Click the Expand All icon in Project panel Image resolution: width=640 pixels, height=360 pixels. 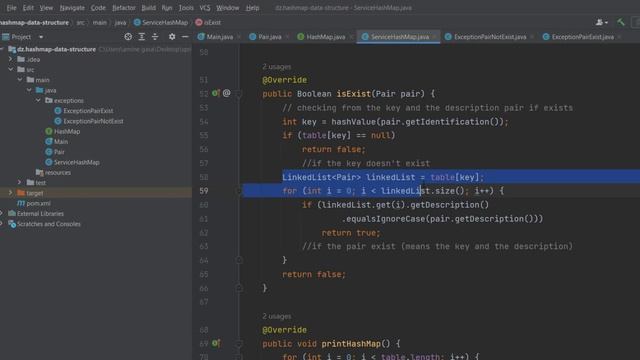click(x=142, y=37)
